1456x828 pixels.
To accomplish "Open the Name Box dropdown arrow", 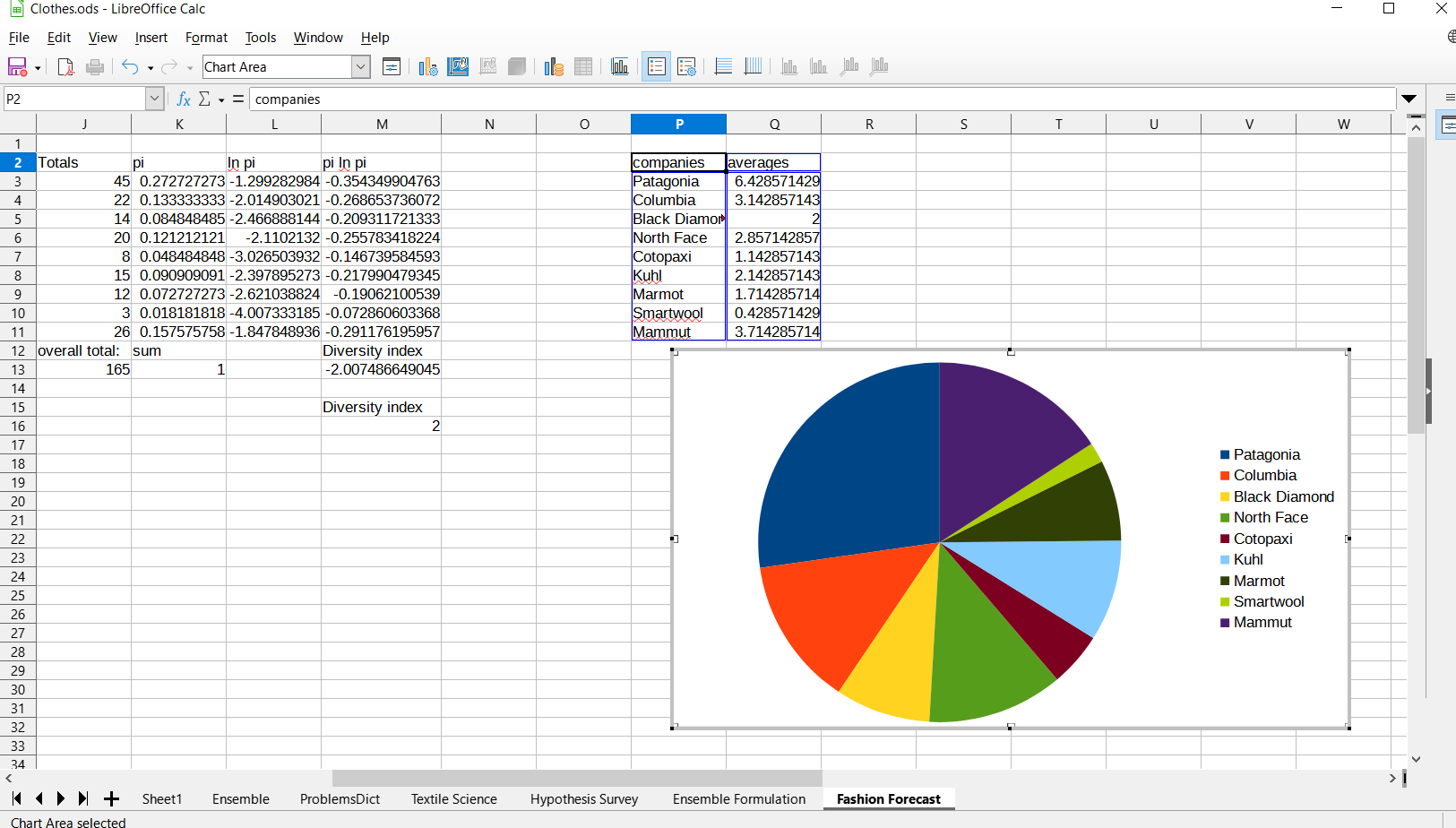I will point(154,99).
